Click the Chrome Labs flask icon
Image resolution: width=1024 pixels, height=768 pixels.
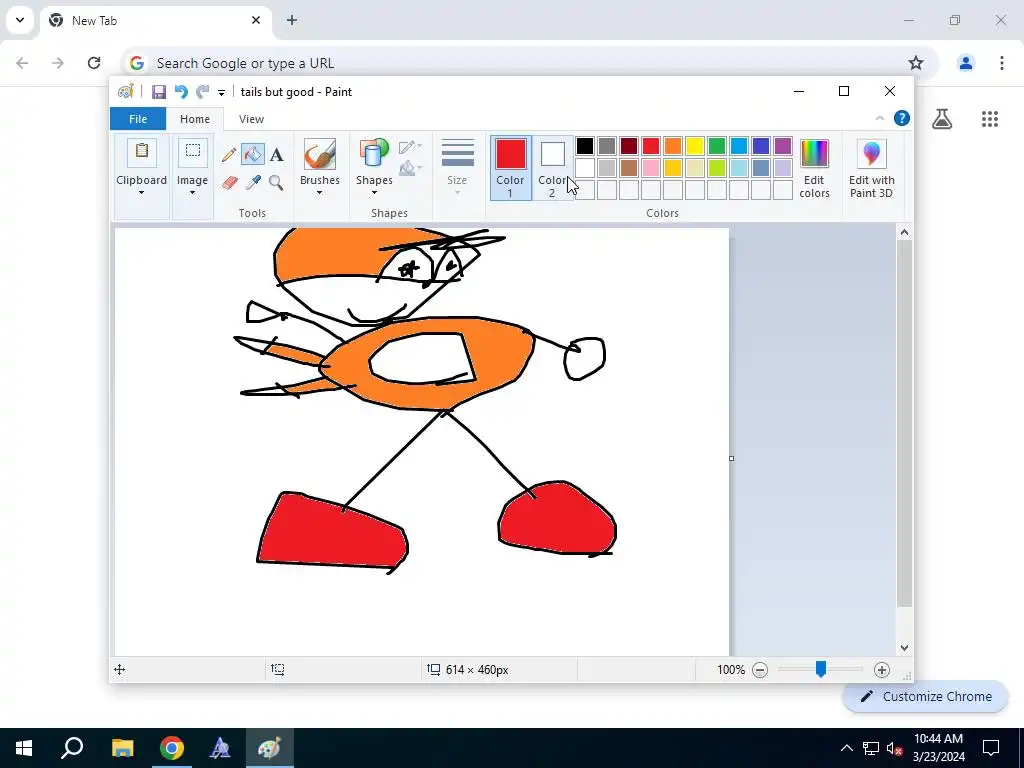(942, 119)
